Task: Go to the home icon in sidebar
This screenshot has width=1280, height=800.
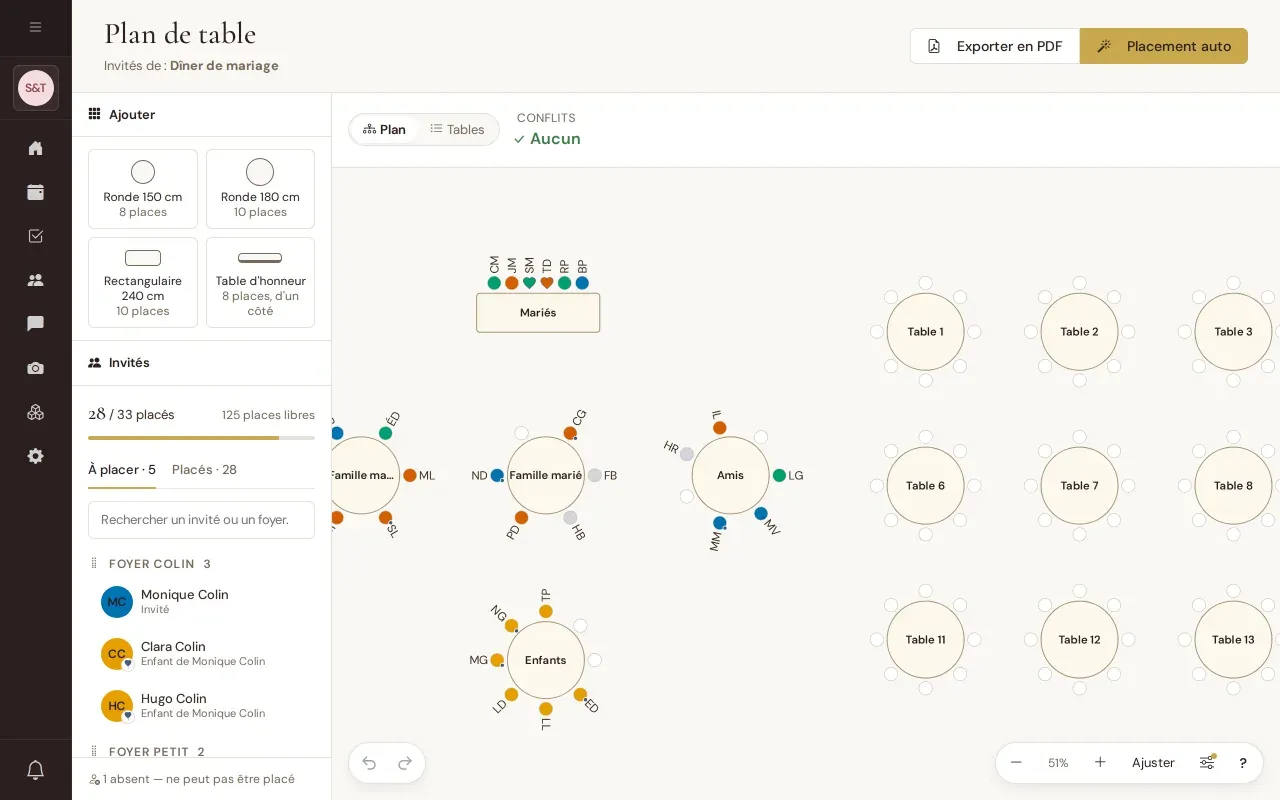Action: (x=36, y=148)
